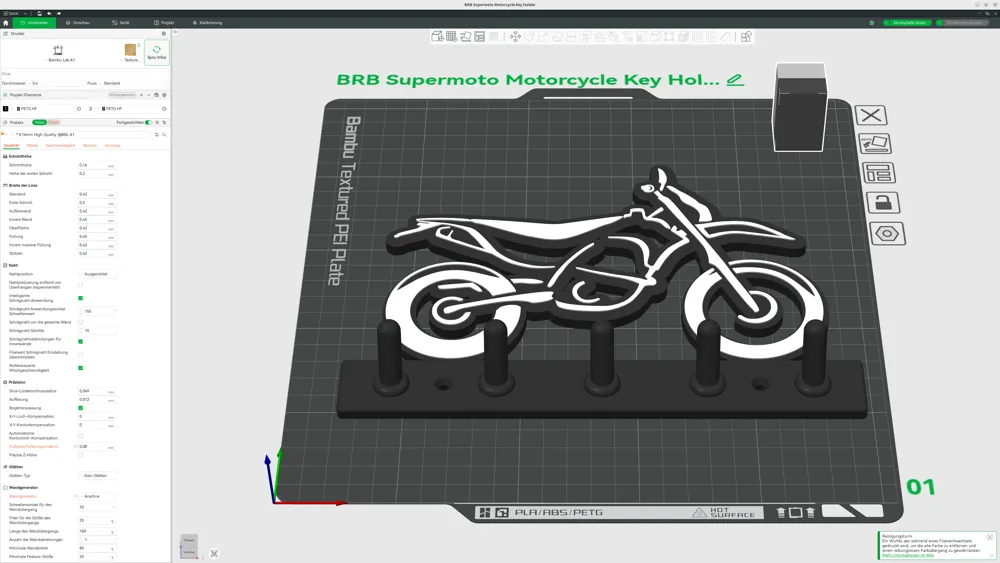Switch the Global/Objekte process toggle
Image resolution: width=1000 pixels, height=563 pixels.
tap(46, 122)
